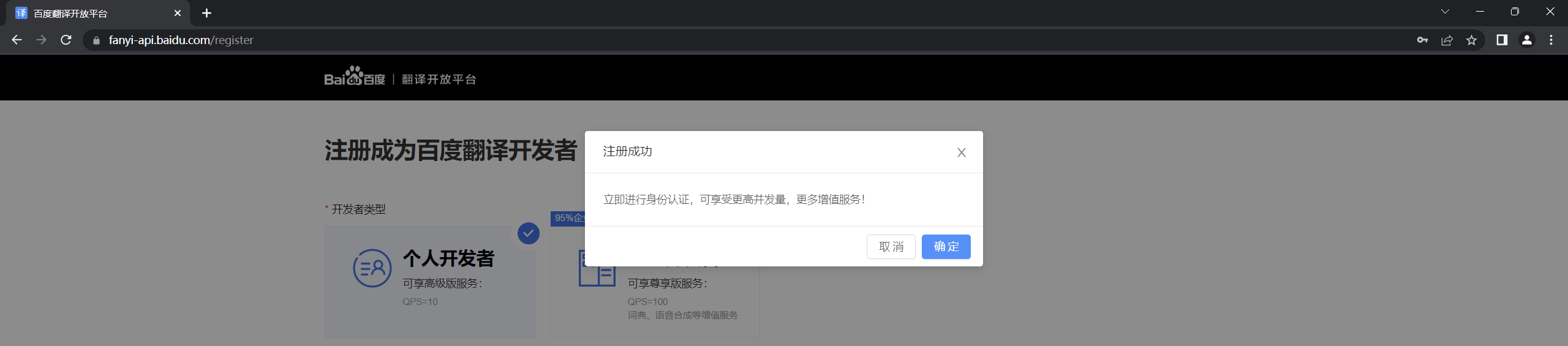The height and width of the screenshot is (346, 1568).
Task: Select the 个人开发者 card
Action: point(430,282)
